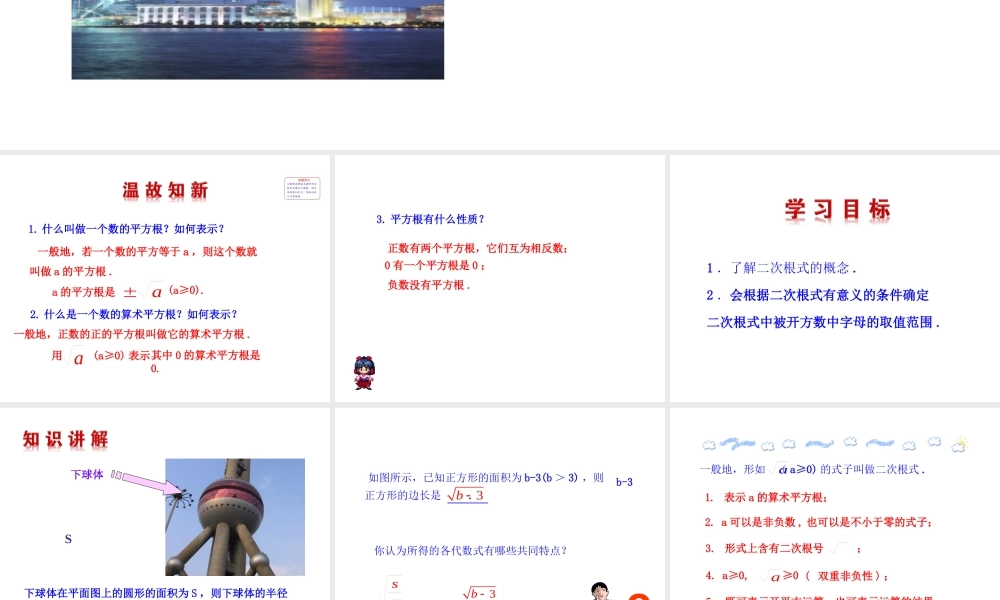This screenshot has width=1000, height=600.
Task: Click the sun icon in cloud banner
Action: [959, 445]
